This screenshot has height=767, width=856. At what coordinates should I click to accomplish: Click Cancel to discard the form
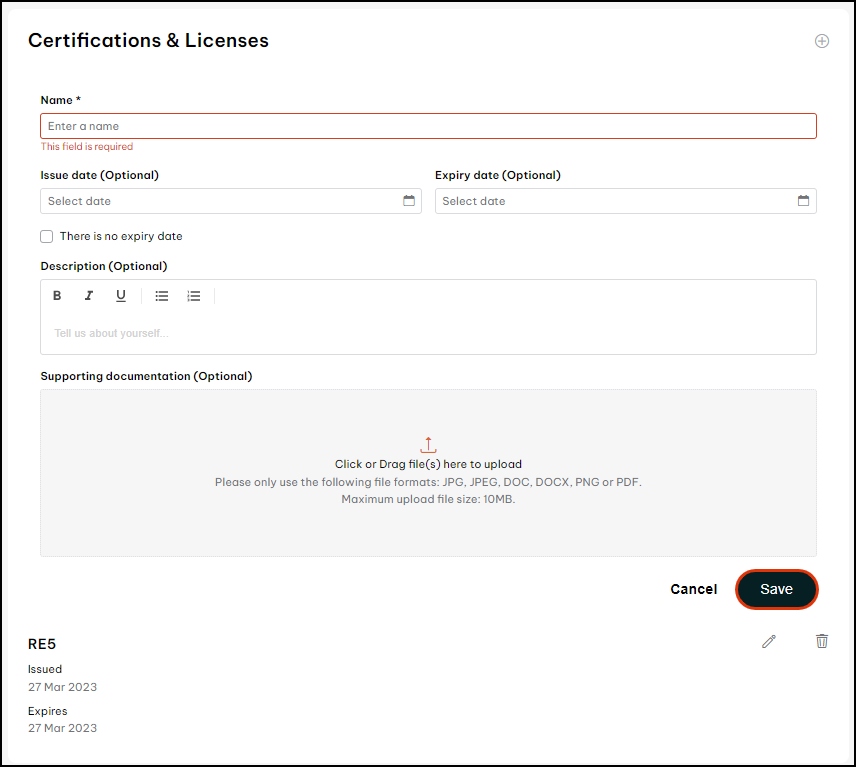tap(693, 590)
